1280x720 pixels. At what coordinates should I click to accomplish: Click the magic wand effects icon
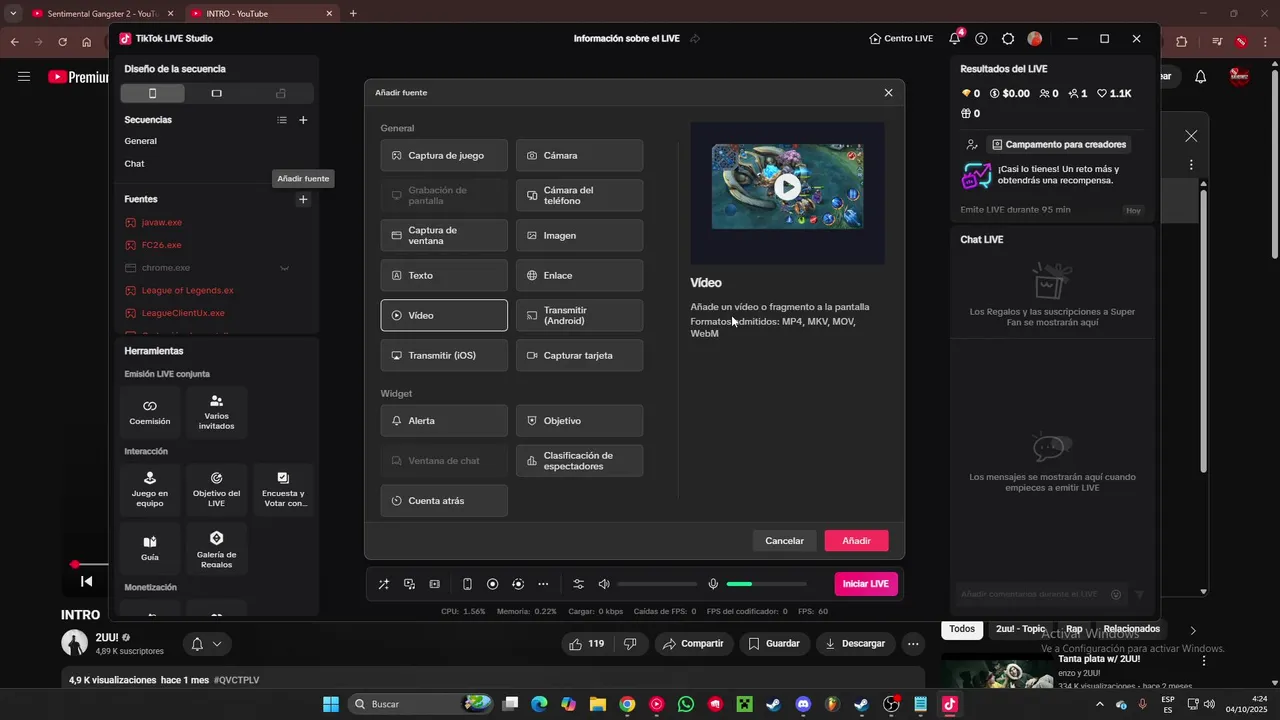click(x=383, y=584)
